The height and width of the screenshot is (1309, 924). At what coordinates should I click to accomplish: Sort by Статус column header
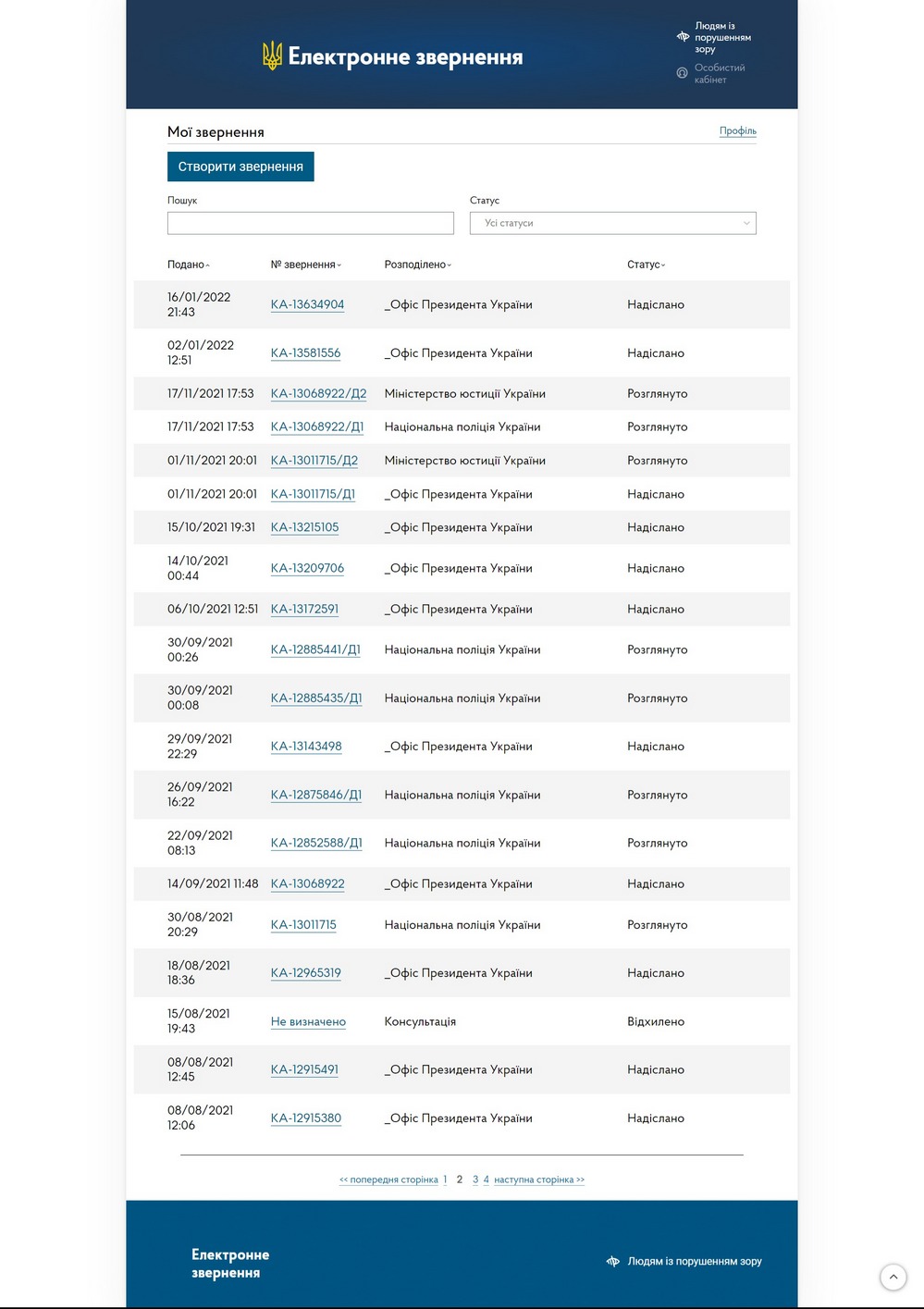646,265
